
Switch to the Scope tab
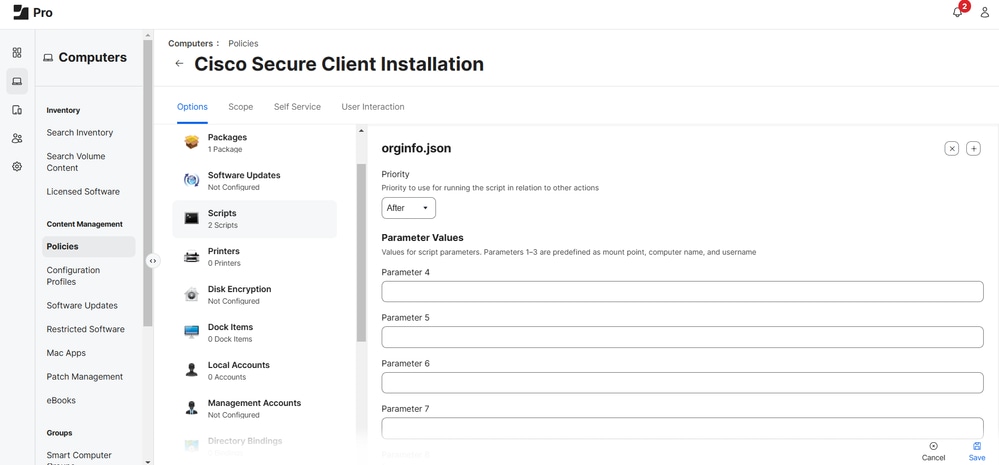240,107
